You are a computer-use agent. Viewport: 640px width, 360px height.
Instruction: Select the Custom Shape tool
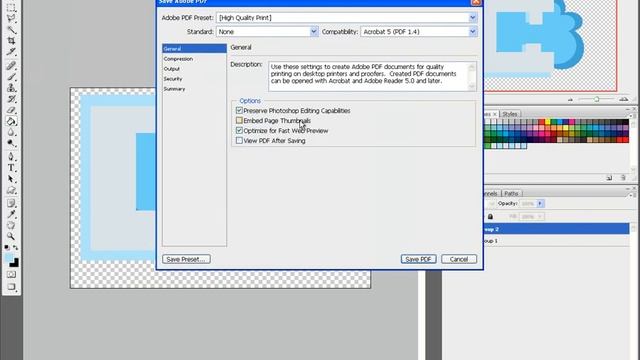pos(11,190)
